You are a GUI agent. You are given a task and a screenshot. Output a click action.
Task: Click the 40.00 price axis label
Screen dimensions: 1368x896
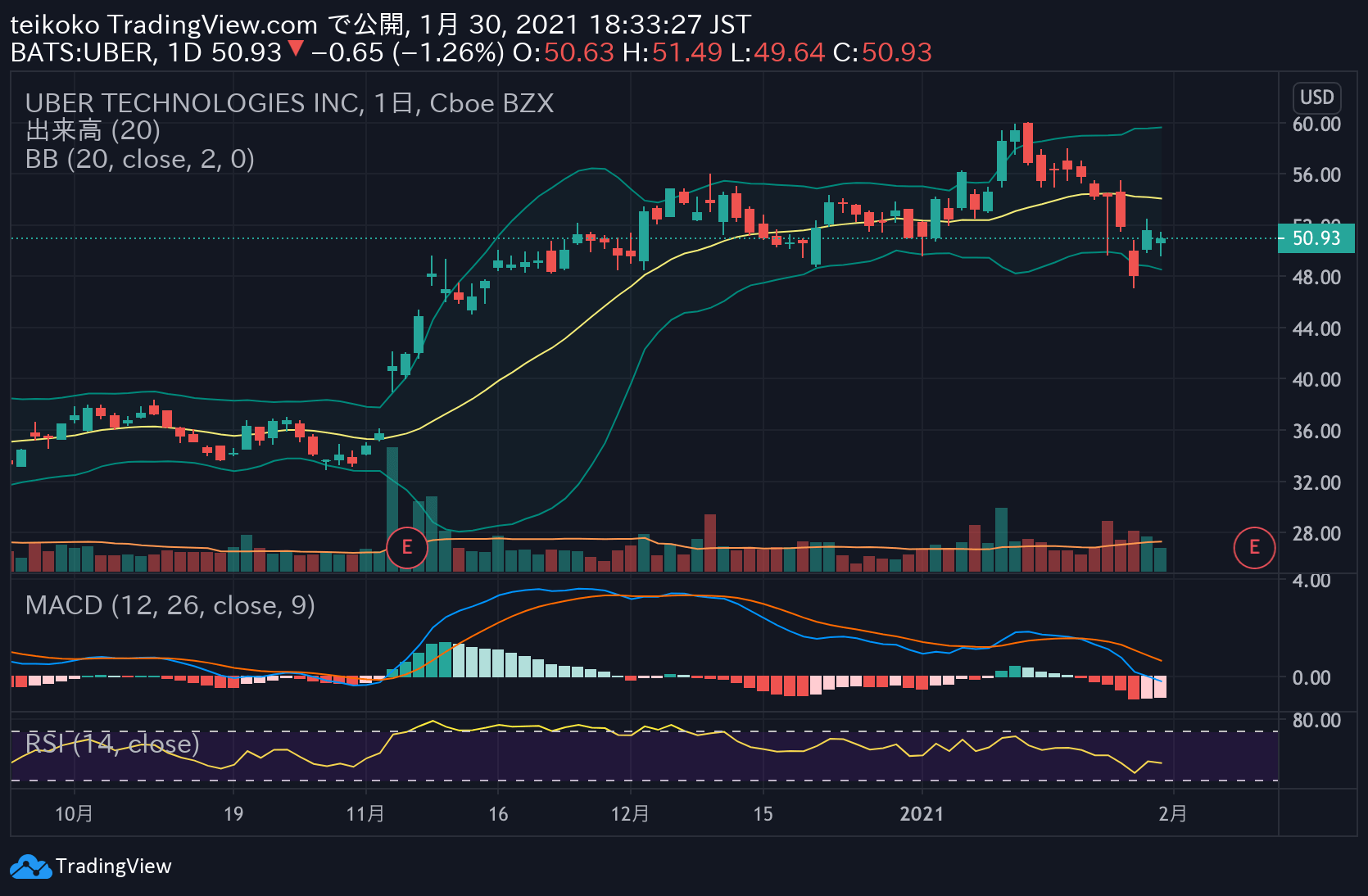tap(1316, 380)
